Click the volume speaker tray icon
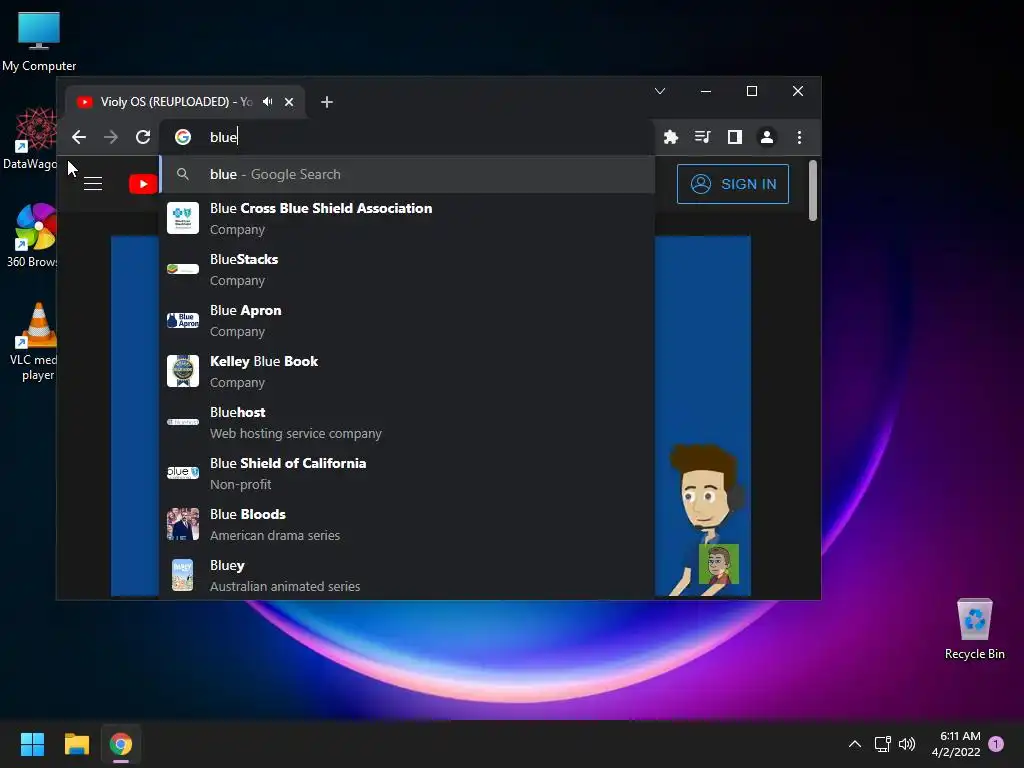Viewport: 1024px width, 768px height. 907,744
